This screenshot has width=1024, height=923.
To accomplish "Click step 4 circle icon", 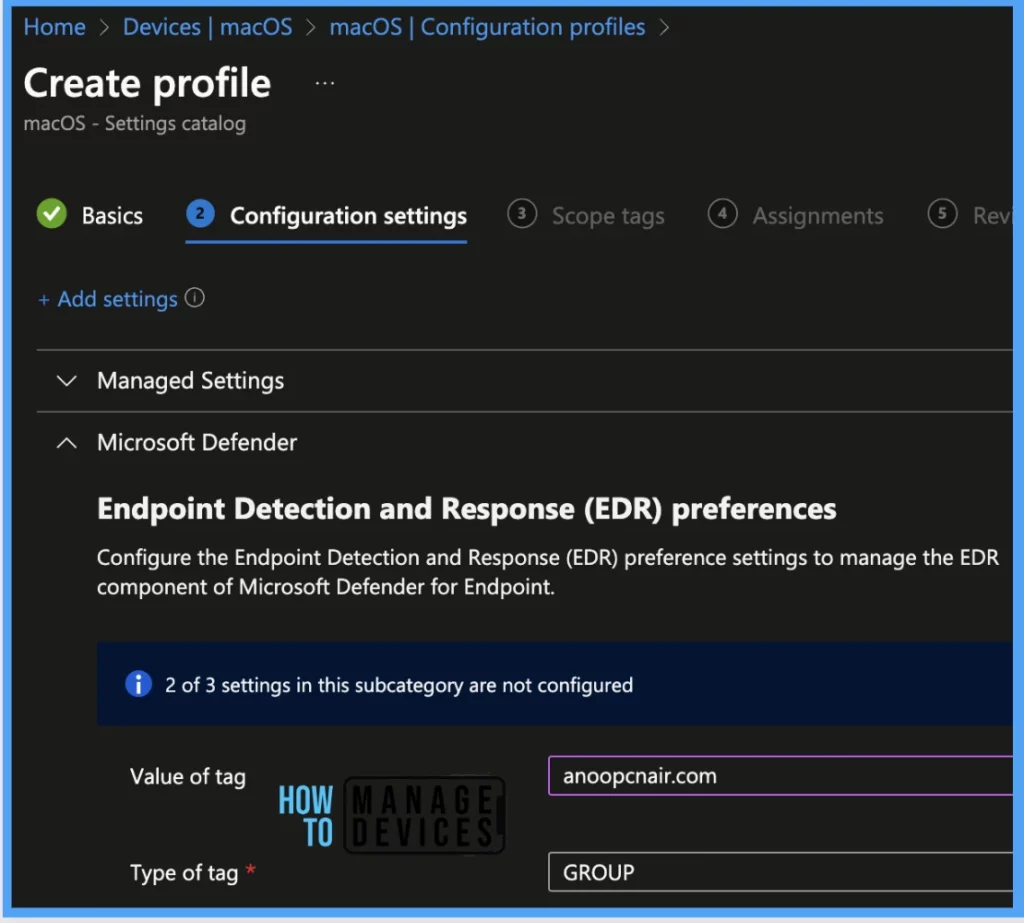I will pyautogui.click(x=722, y=214).
